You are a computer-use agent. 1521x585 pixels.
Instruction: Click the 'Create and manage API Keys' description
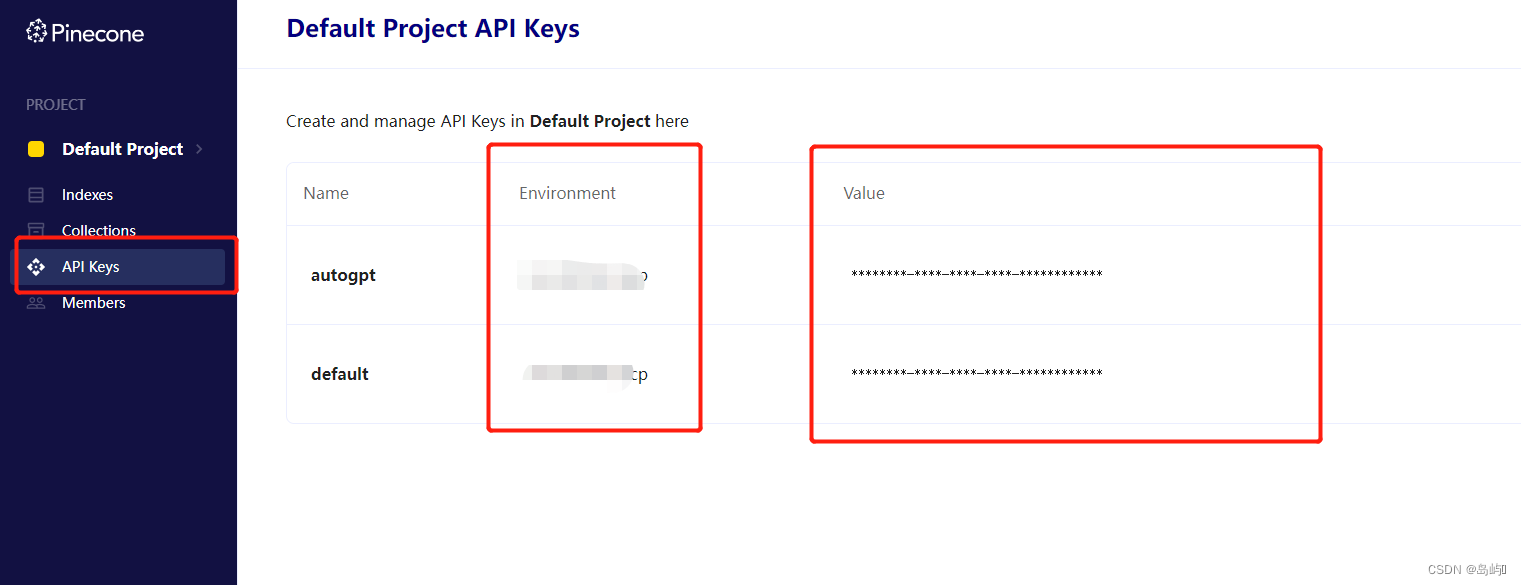point(487,121)
